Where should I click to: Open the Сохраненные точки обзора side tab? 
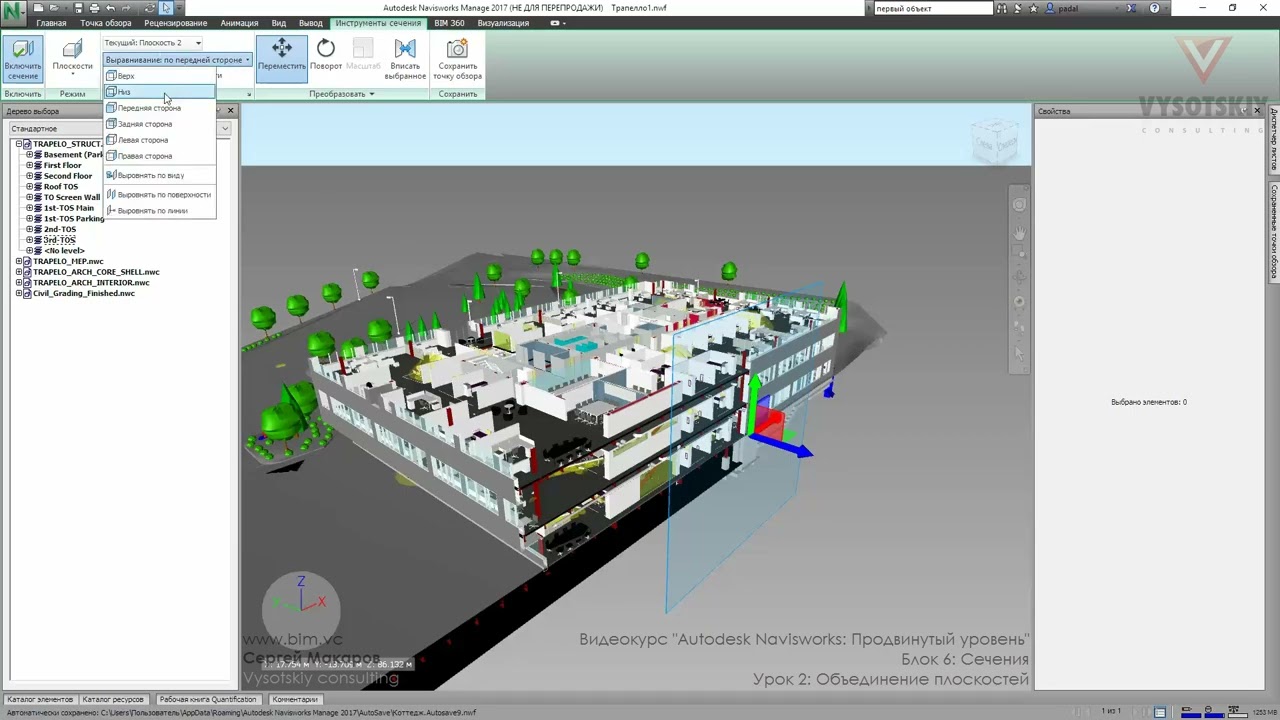coord(1274,231)
